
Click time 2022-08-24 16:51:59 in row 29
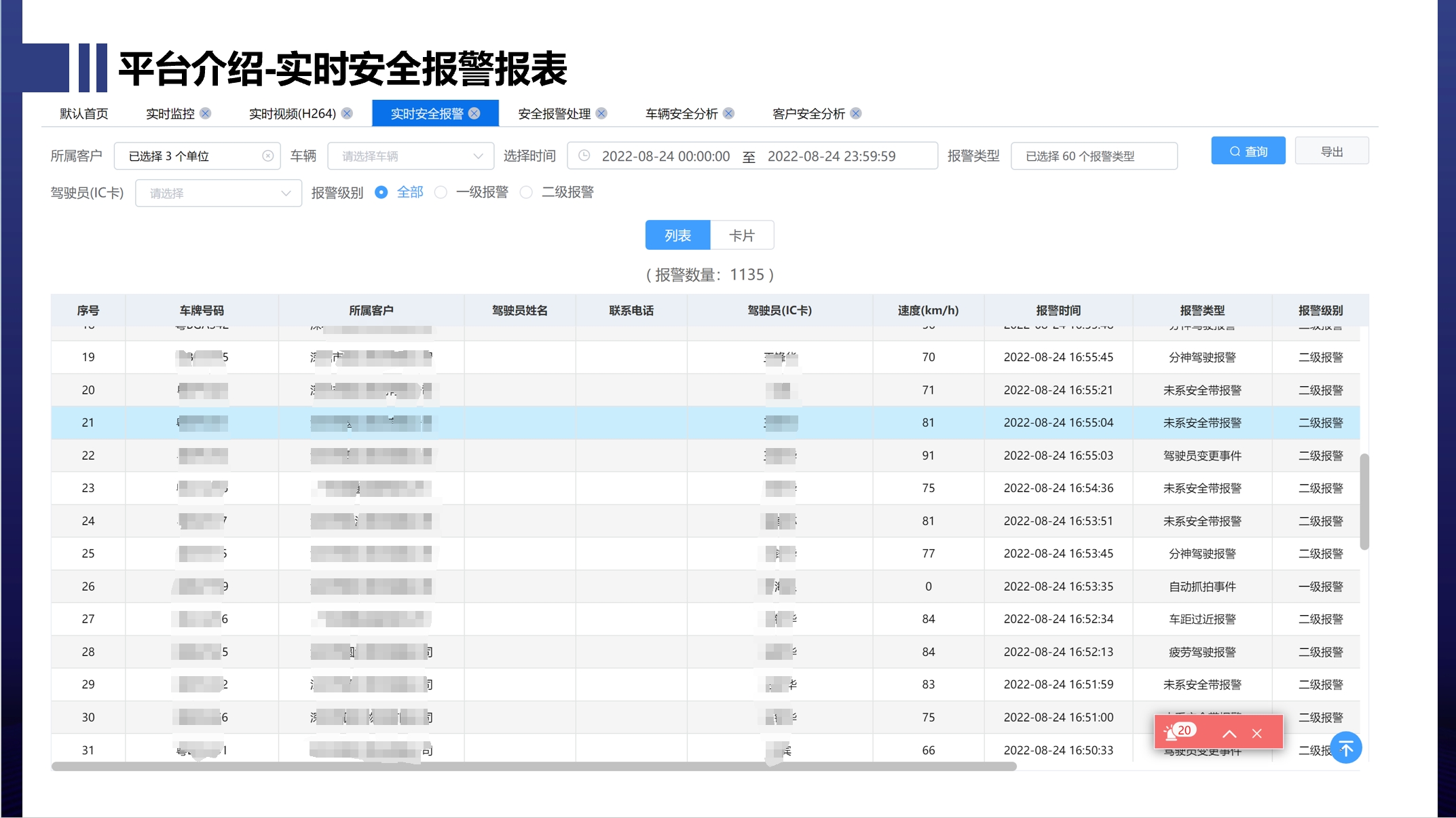pyautogui.click(x=1058, y=684)
